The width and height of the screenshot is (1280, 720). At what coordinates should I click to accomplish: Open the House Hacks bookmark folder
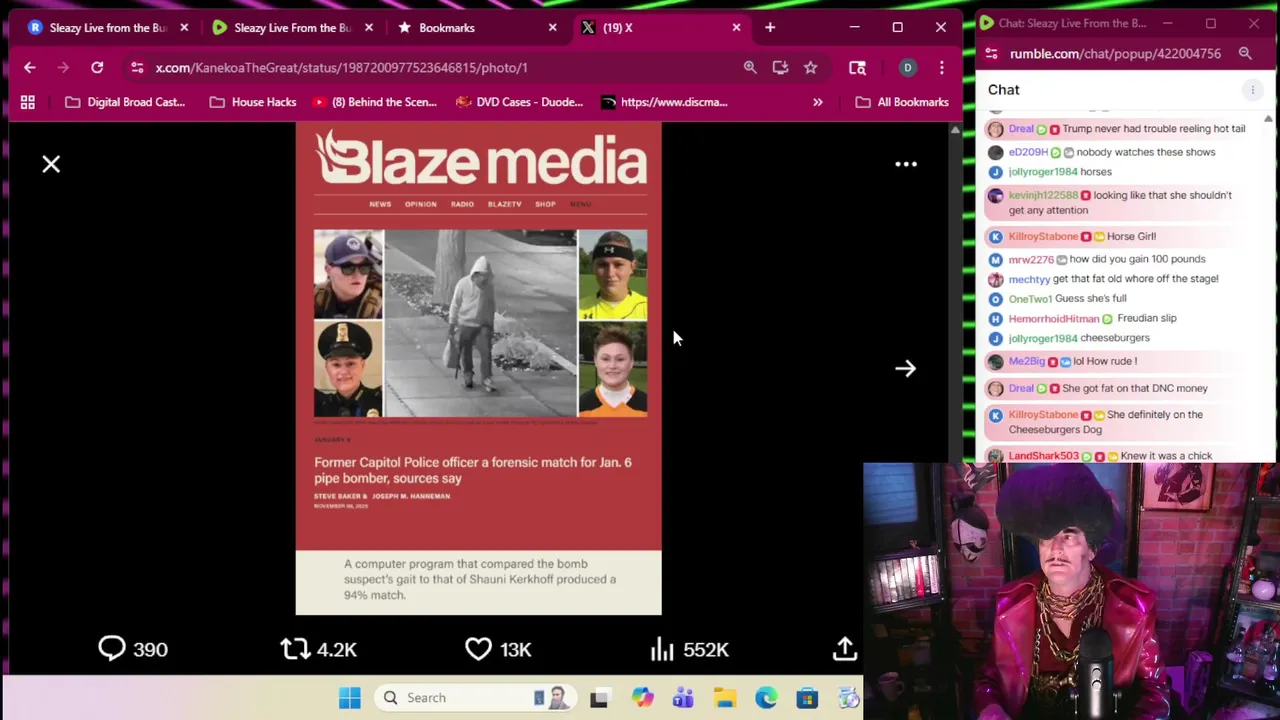(253, 102)
